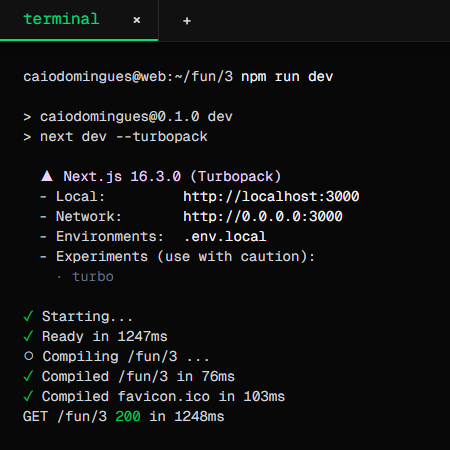Click the 'Network:' label
This screenshot has width=450, height=450.
tap(89, 216)
